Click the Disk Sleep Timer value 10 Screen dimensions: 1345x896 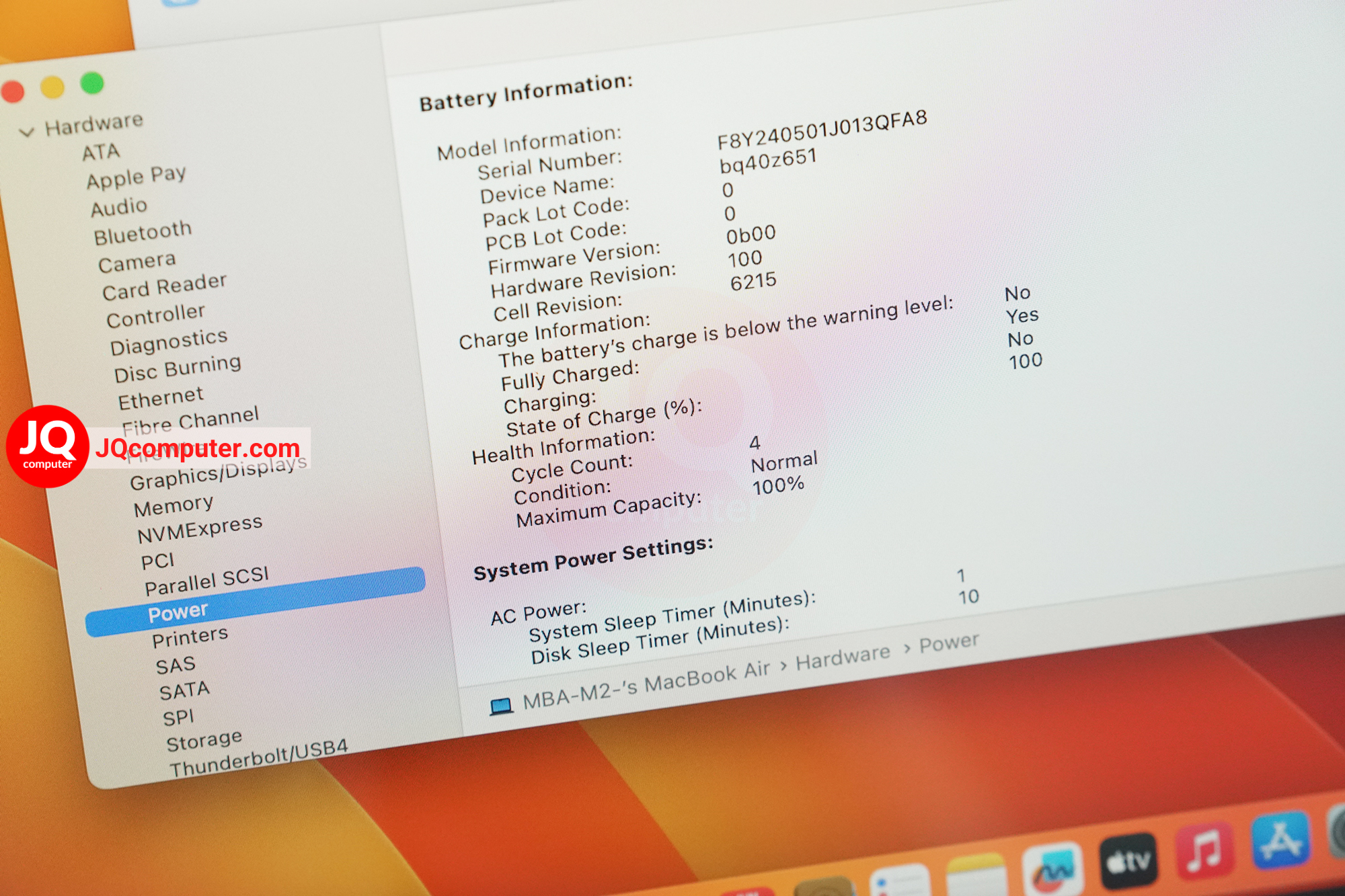[968, 596]
